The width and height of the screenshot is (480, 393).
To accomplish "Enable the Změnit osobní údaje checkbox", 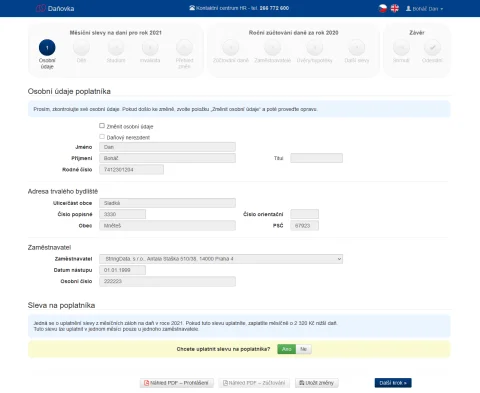I will tap(102, 126).
